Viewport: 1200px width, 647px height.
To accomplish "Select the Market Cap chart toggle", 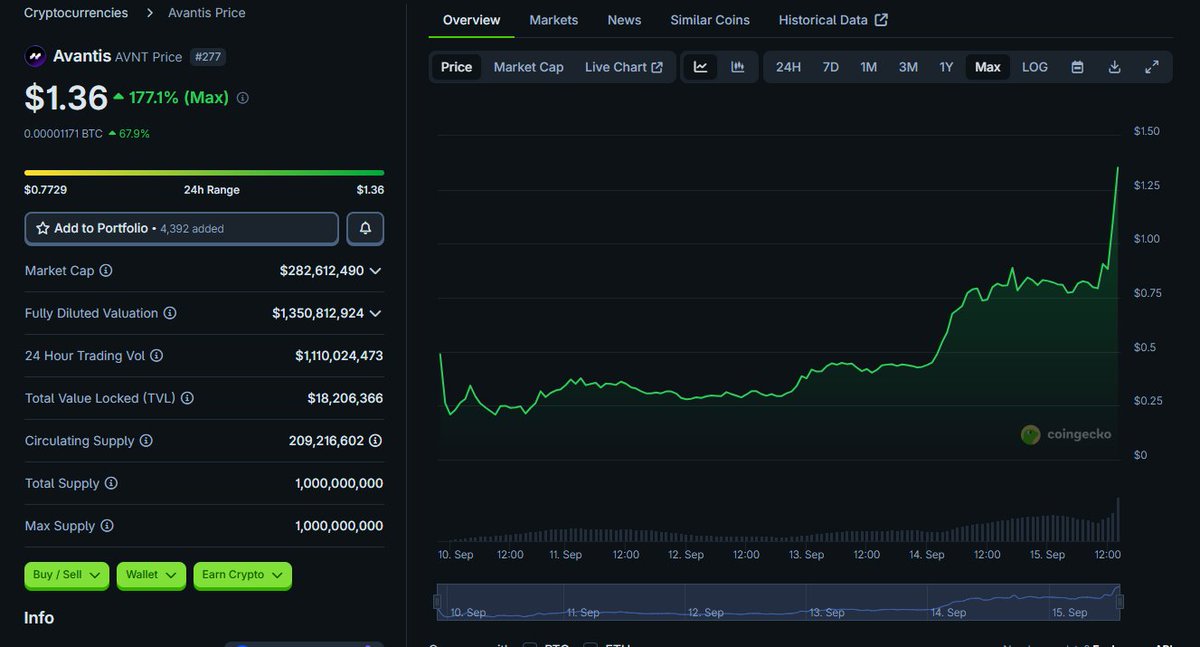I will pyautogui.click(x=528, y=67).
